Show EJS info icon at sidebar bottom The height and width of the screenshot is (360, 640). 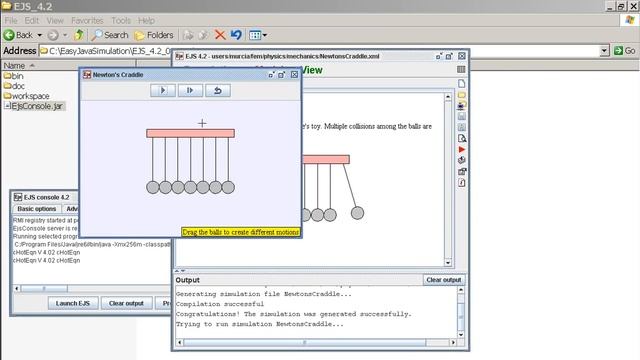tap(462, 182)
